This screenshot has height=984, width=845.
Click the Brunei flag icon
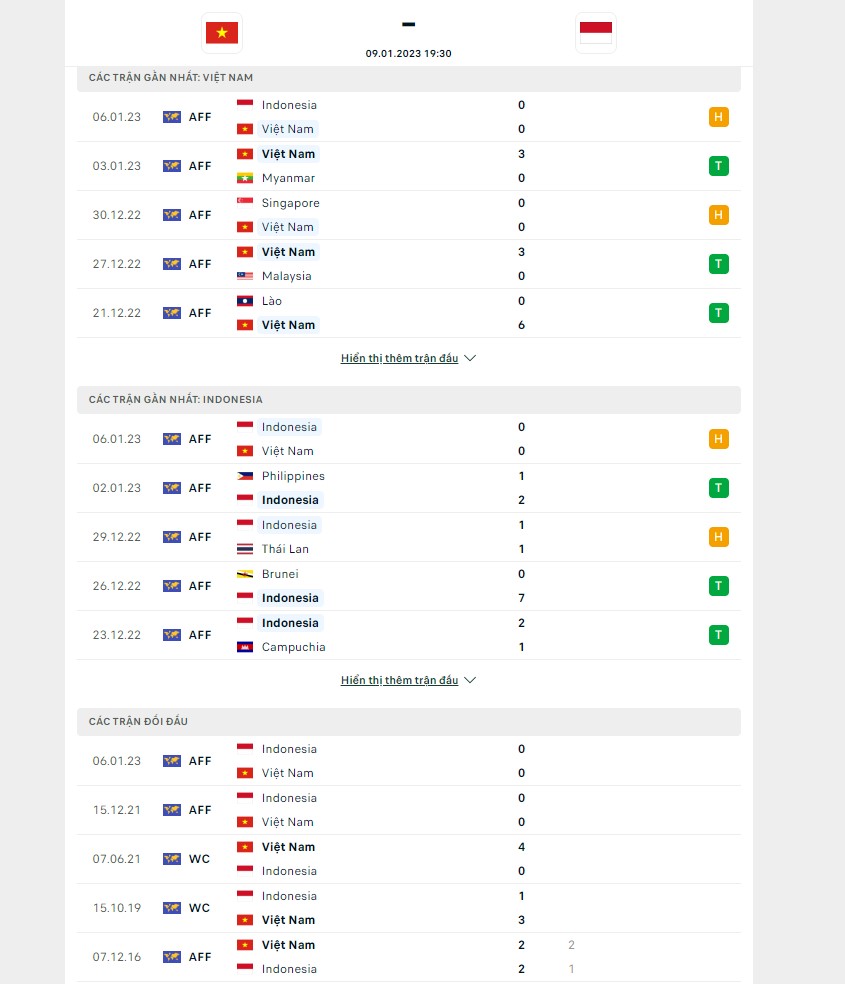(x=244, y=574)
